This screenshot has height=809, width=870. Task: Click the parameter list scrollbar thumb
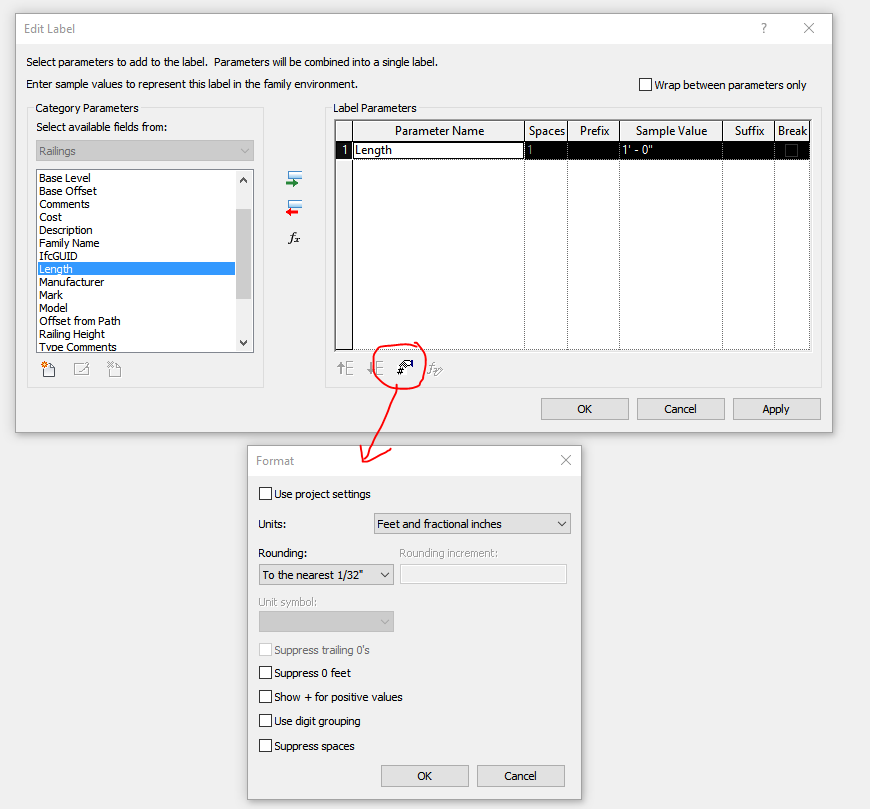tap(244, 254)
